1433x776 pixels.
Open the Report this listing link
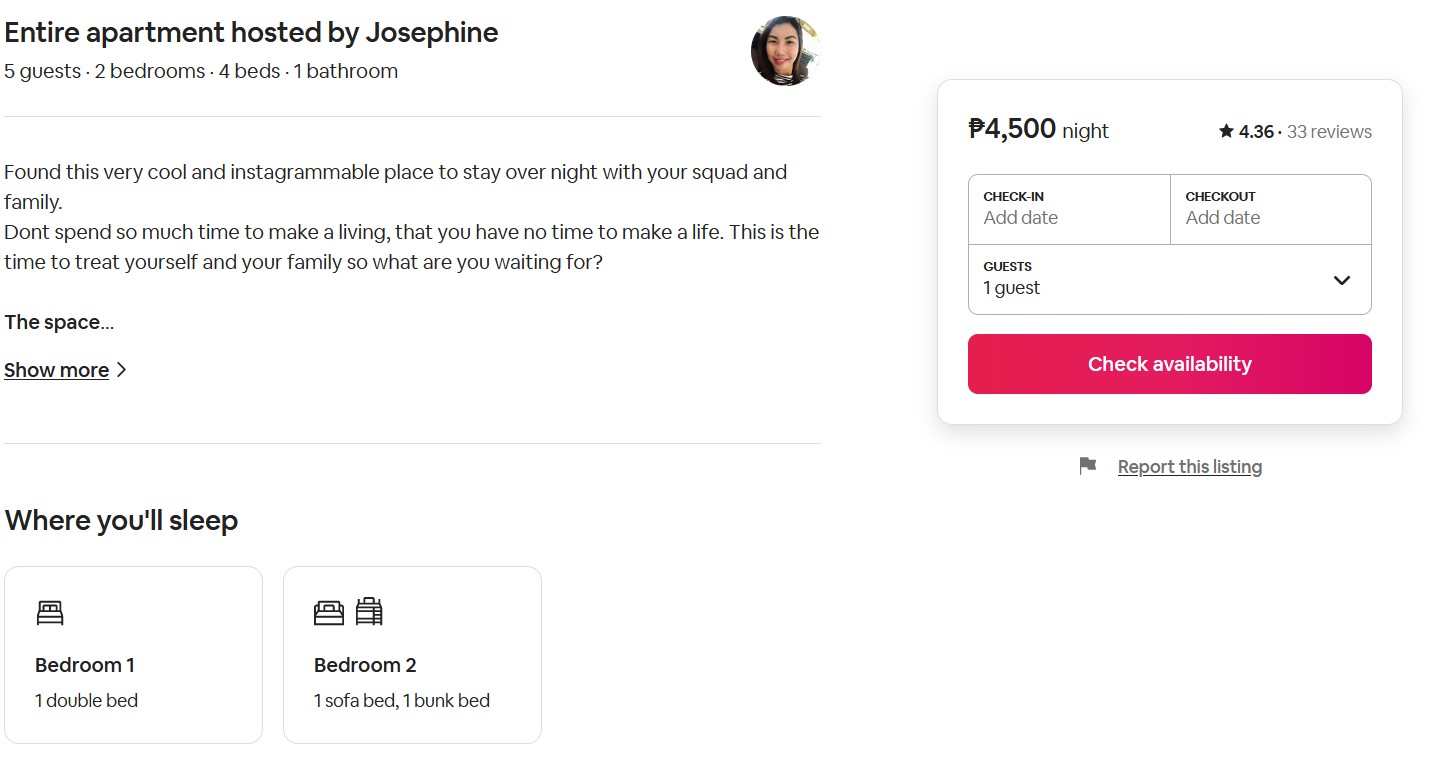[1189, 467]
